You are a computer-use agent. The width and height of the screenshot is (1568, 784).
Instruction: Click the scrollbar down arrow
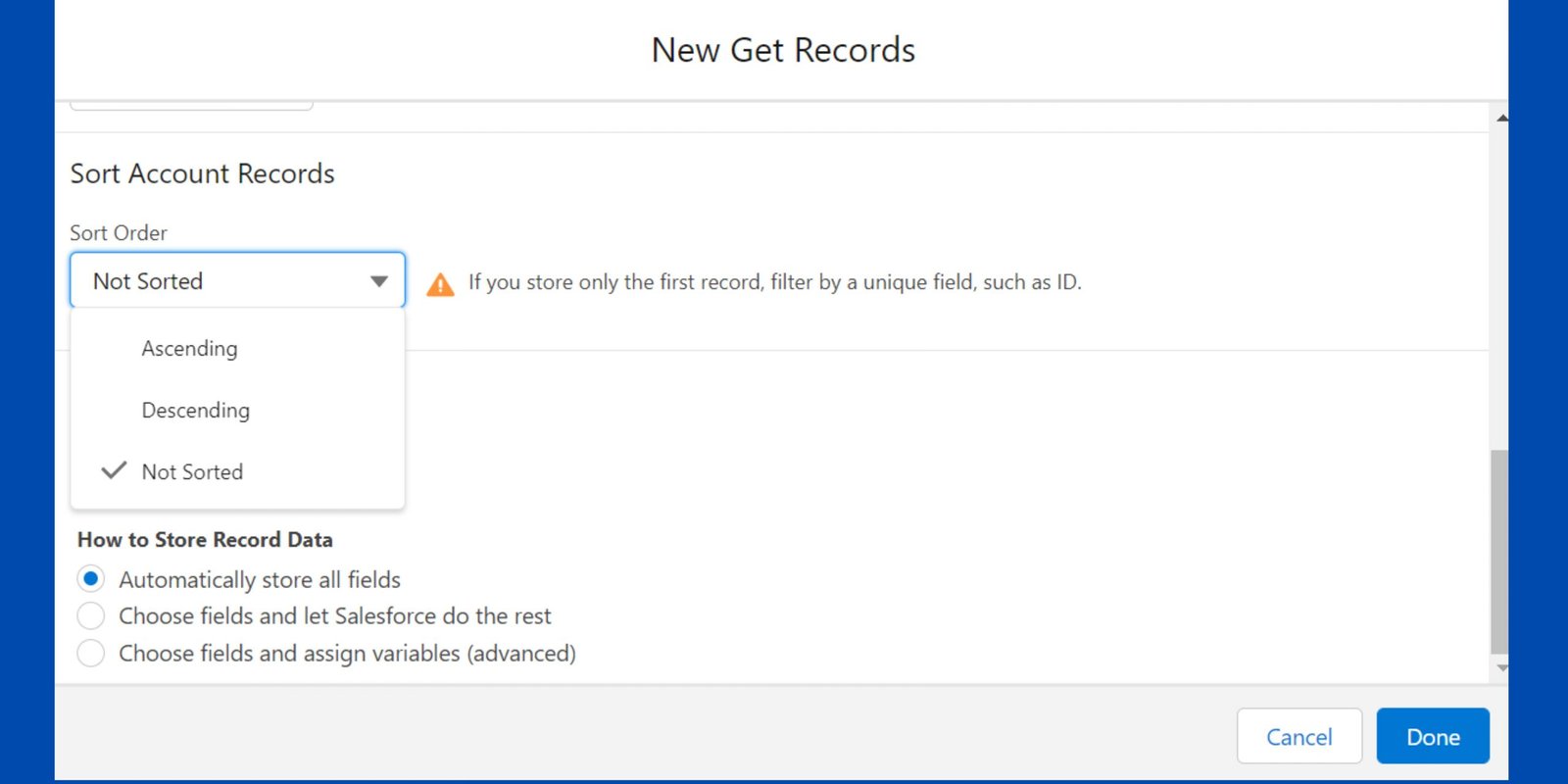[1501, 667]
